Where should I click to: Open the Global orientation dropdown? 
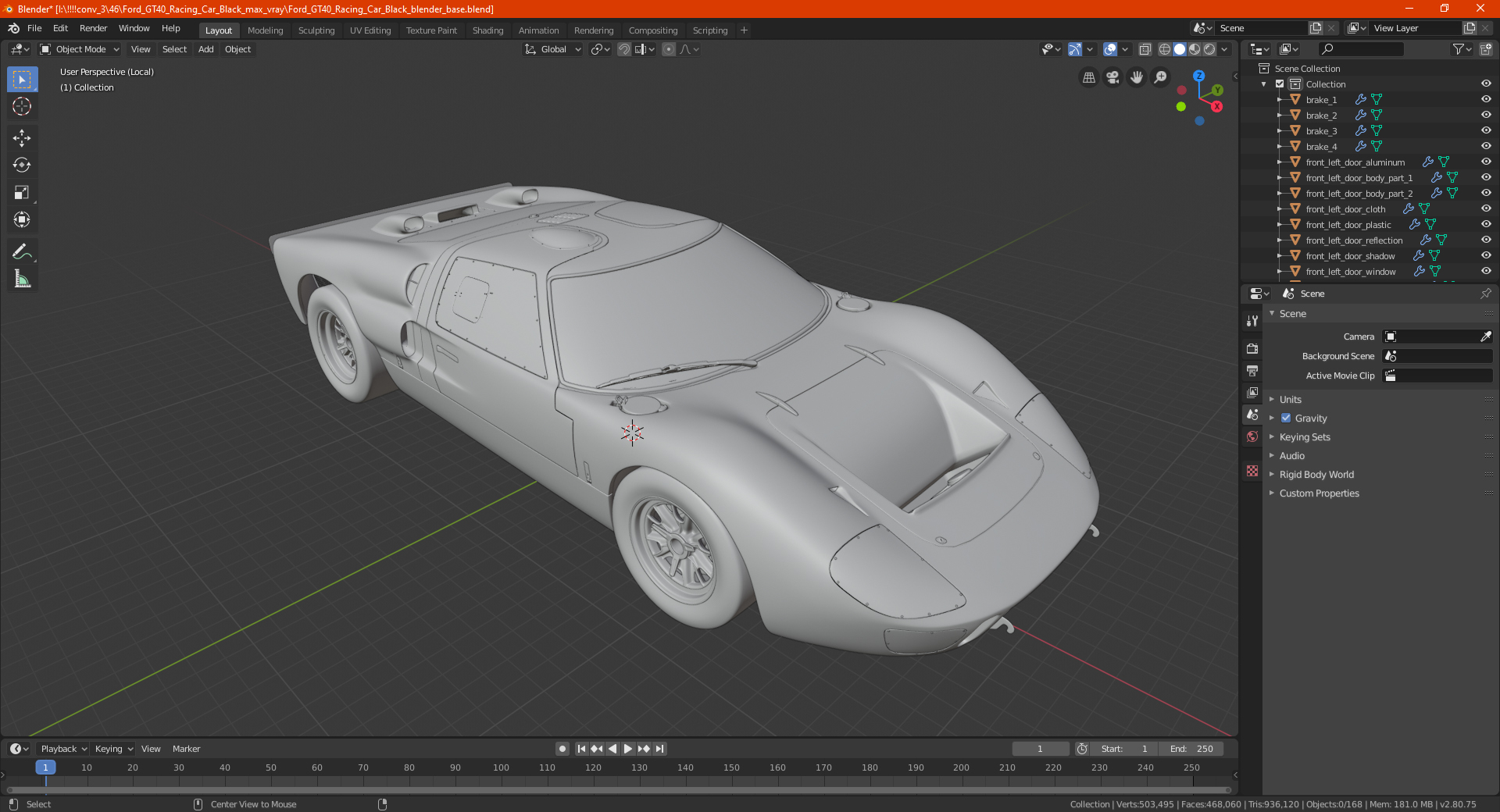pos(553,49)
